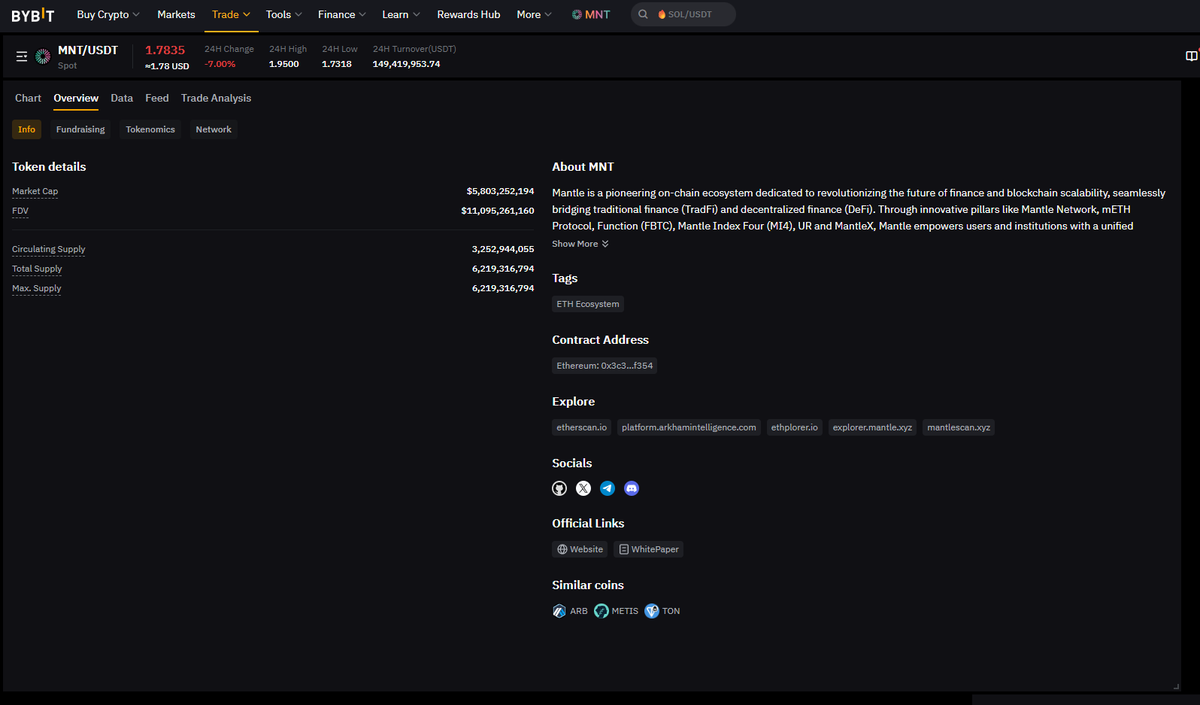Click the hamburger menu icon beside MNT/USDT
The width and height of the screenshot is (1200, 705).
click(x=22, y=57)
